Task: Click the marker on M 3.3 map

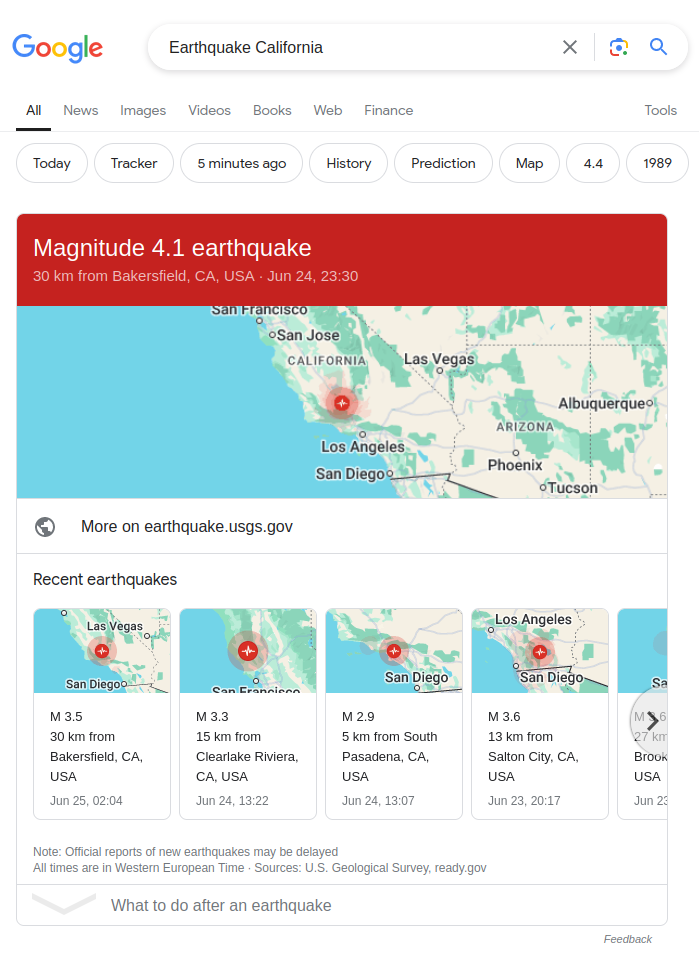Action: (x=248, y=651)
